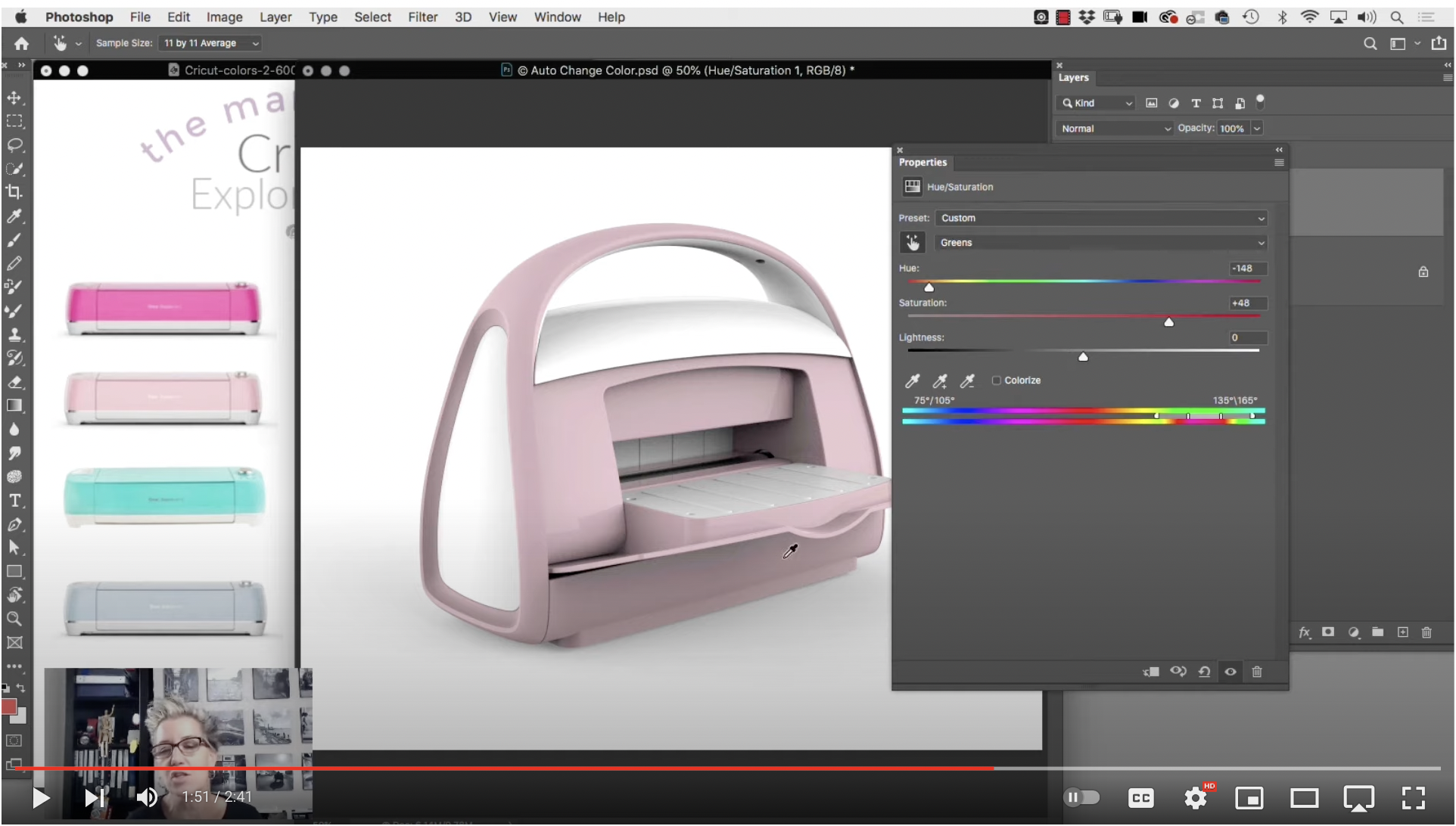Click the on-image adjustment hand icon
The width and height of the screenshot is (1456, 826).
click(913, 243)
